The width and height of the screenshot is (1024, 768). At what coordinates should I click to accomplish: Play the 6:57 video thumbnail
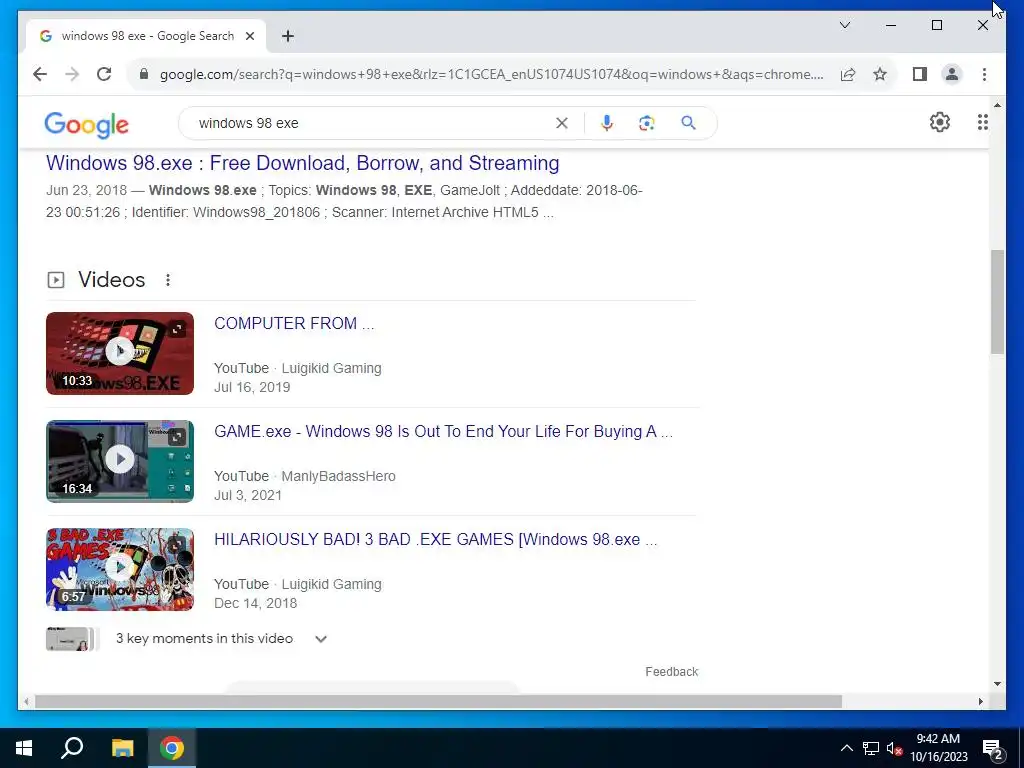tap(120, 569)
